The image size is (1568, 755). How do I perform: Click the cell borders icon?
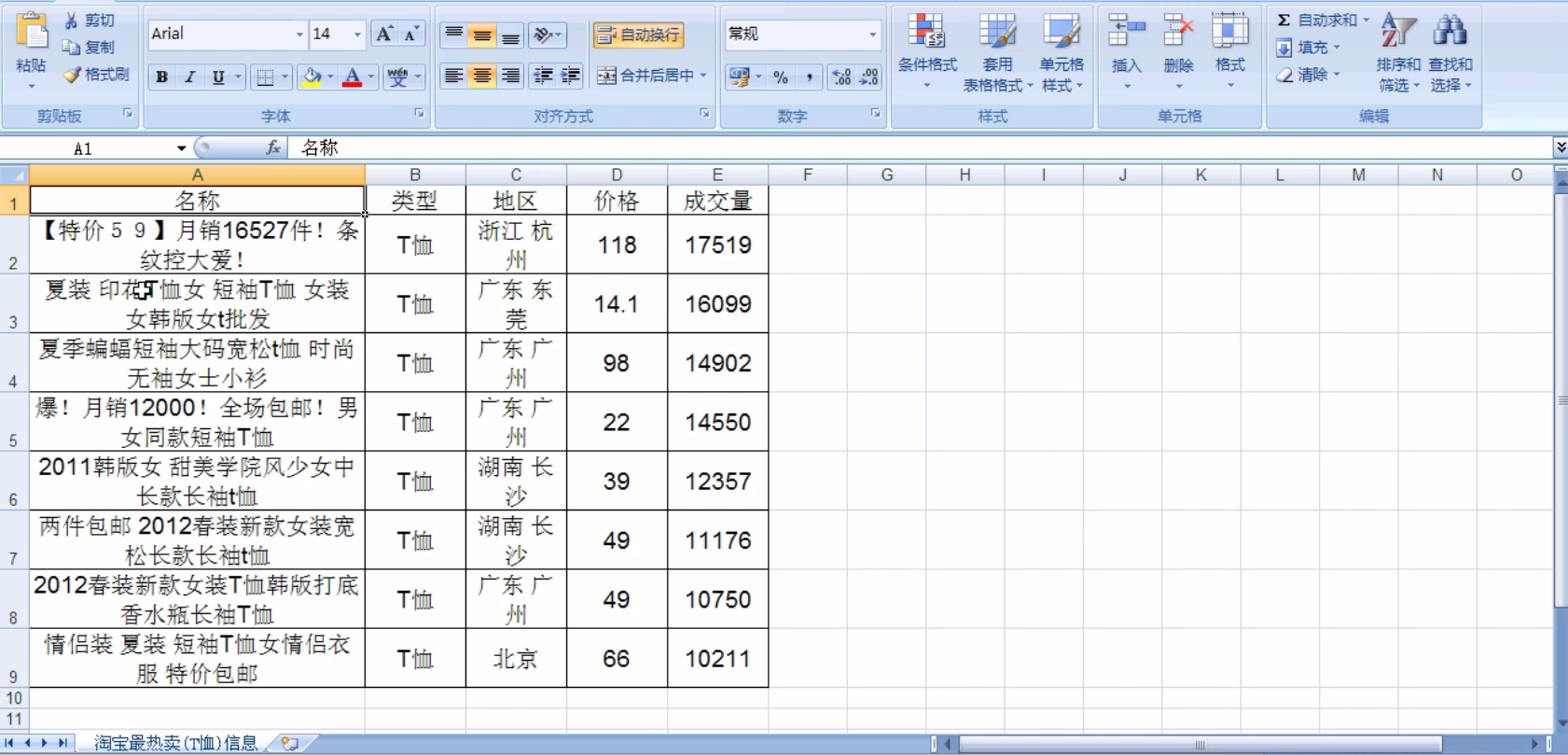[x=266, y=77]
